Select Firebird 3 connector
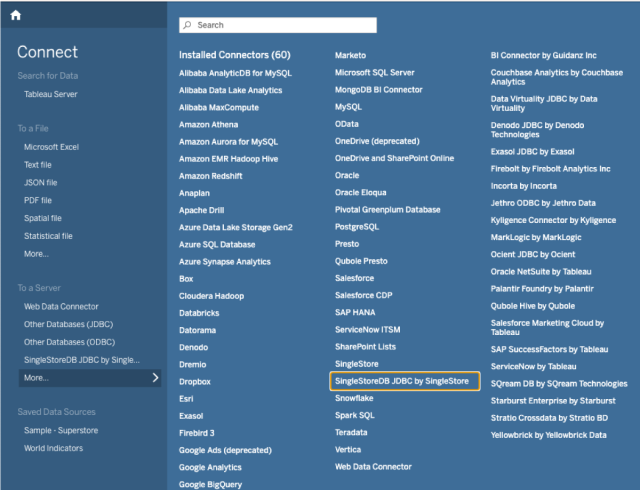The height and width of the screenshot is (490, 640). click(197, 434)
